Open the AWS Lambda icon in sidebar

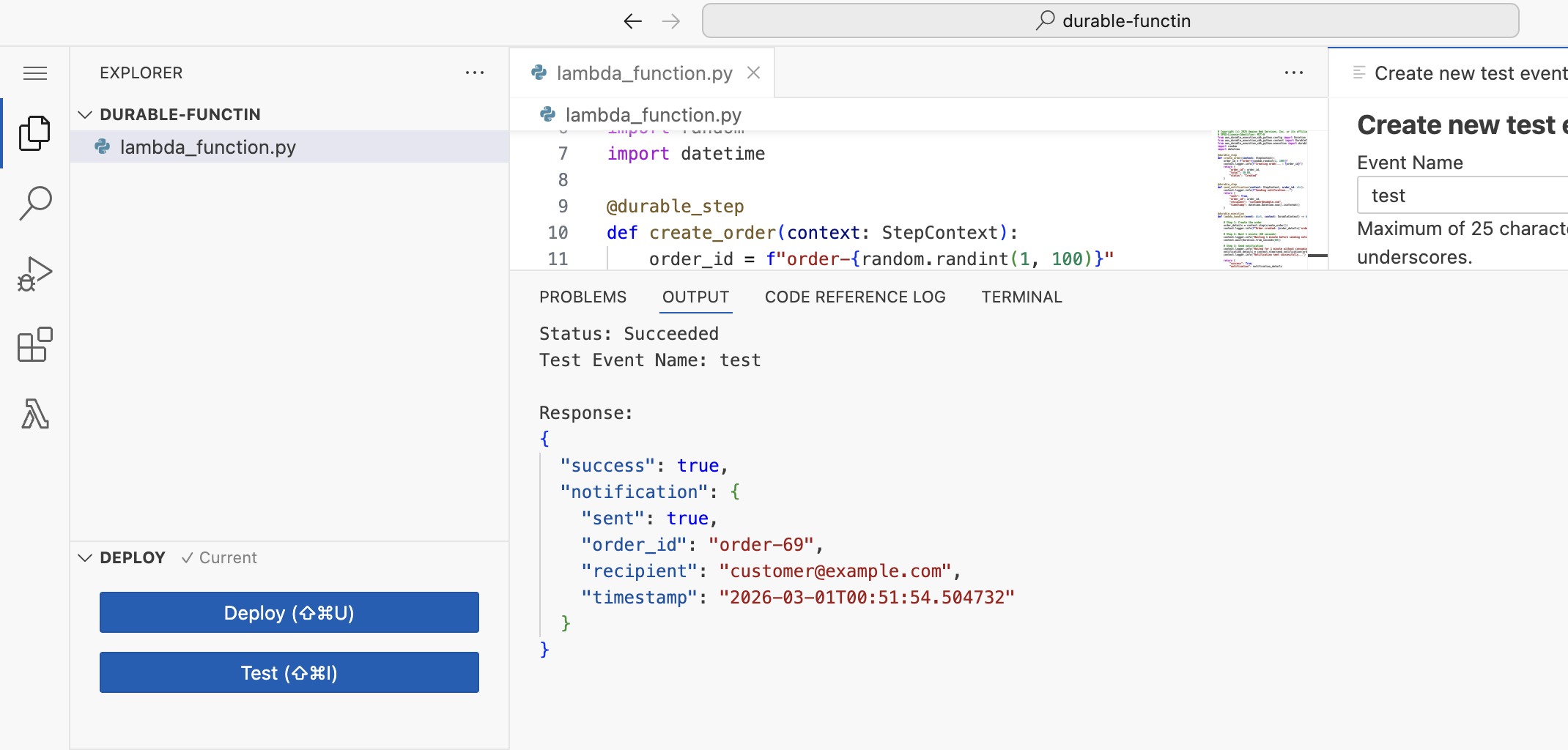click(34, 414)
